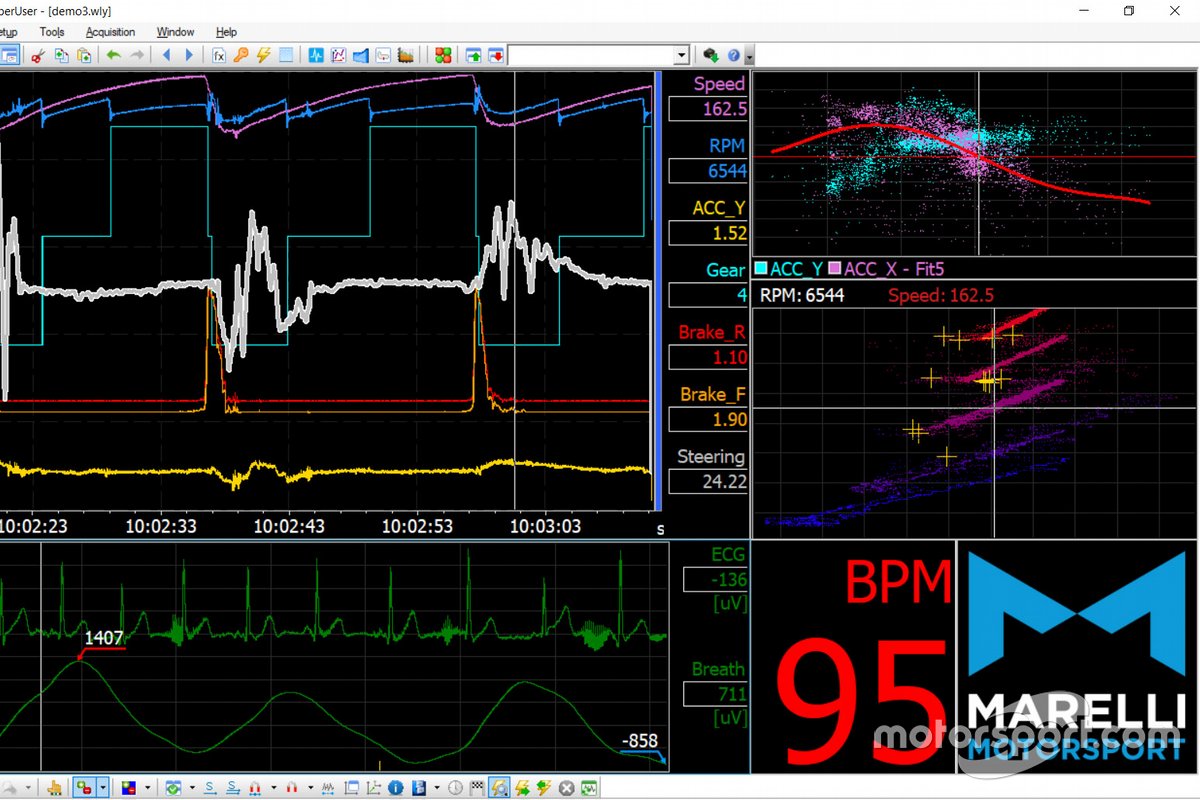Screen dimensions: 1200x800
Task: Click the XY chart icon
Action: click(x=339, y=55)
